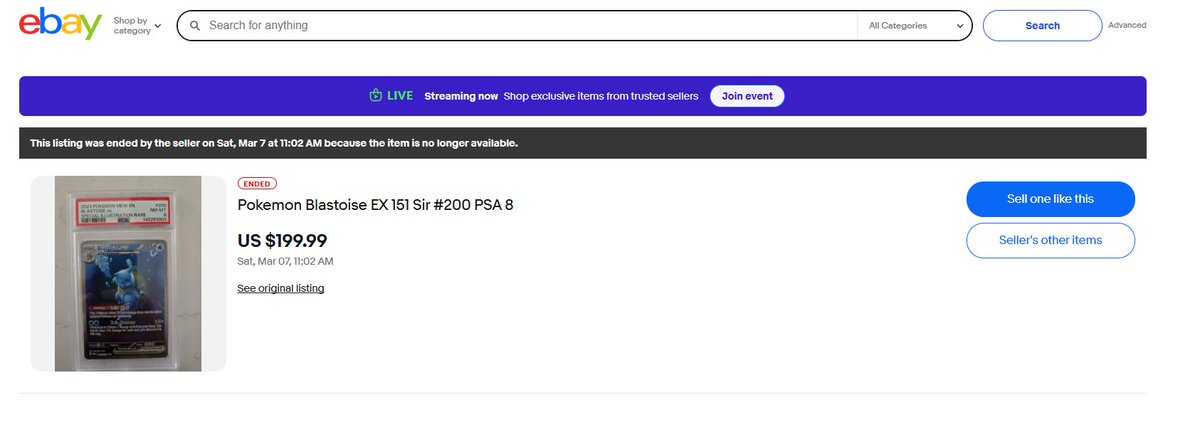Open the All Categories dropdown
The image size is (1200, 432).
[x=915, y=25]
